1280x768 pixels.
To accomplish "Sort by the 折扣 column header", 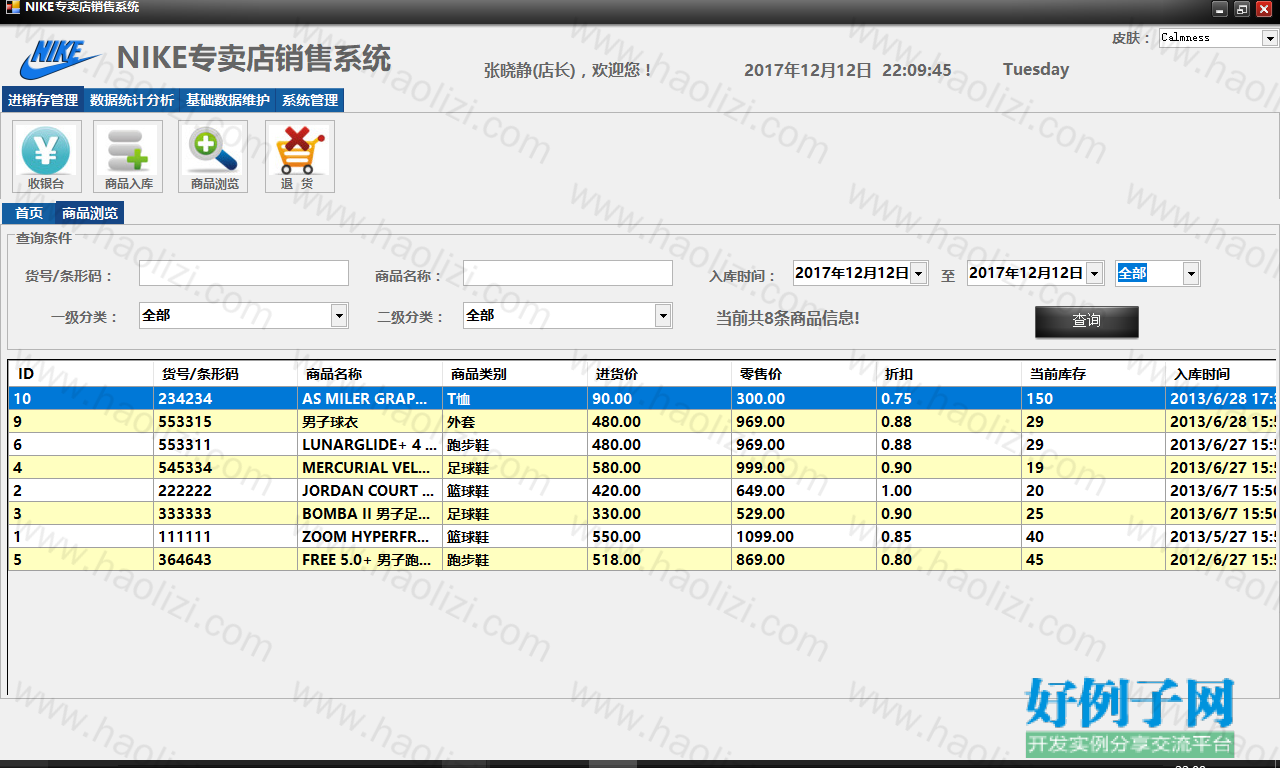I will [x=949, y=374].
